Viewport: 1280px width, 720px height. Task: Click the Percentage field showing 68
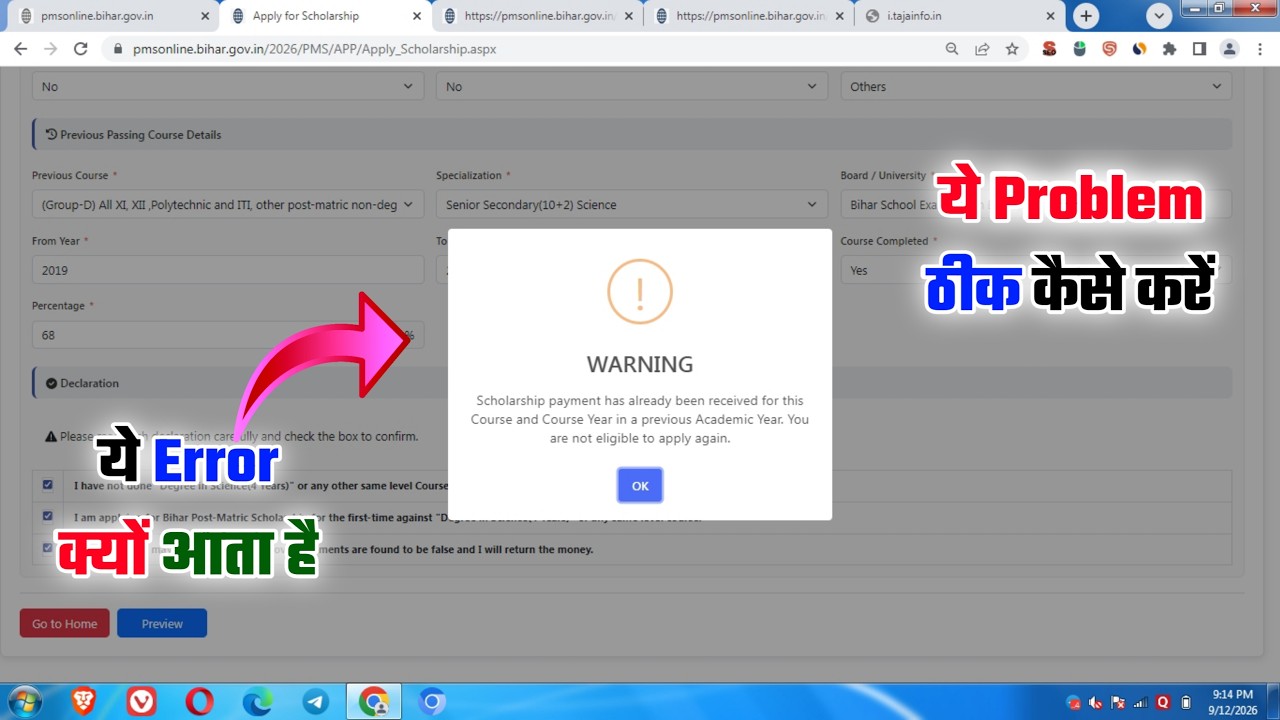tap(228, 335)
